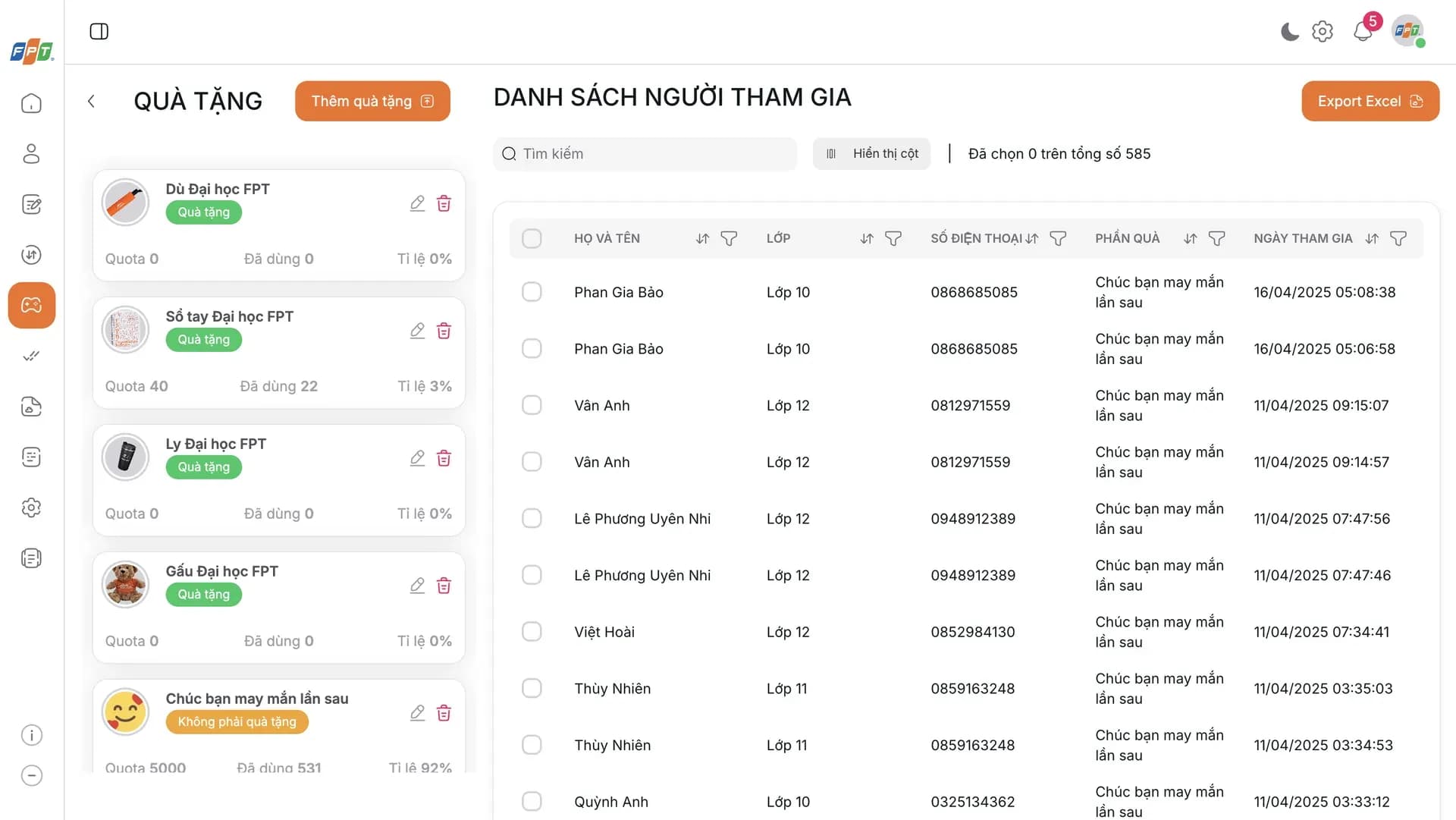Open filter for Lớp column
The width and height of the screenshot is (1456, 820).
[x=893, y=239]
